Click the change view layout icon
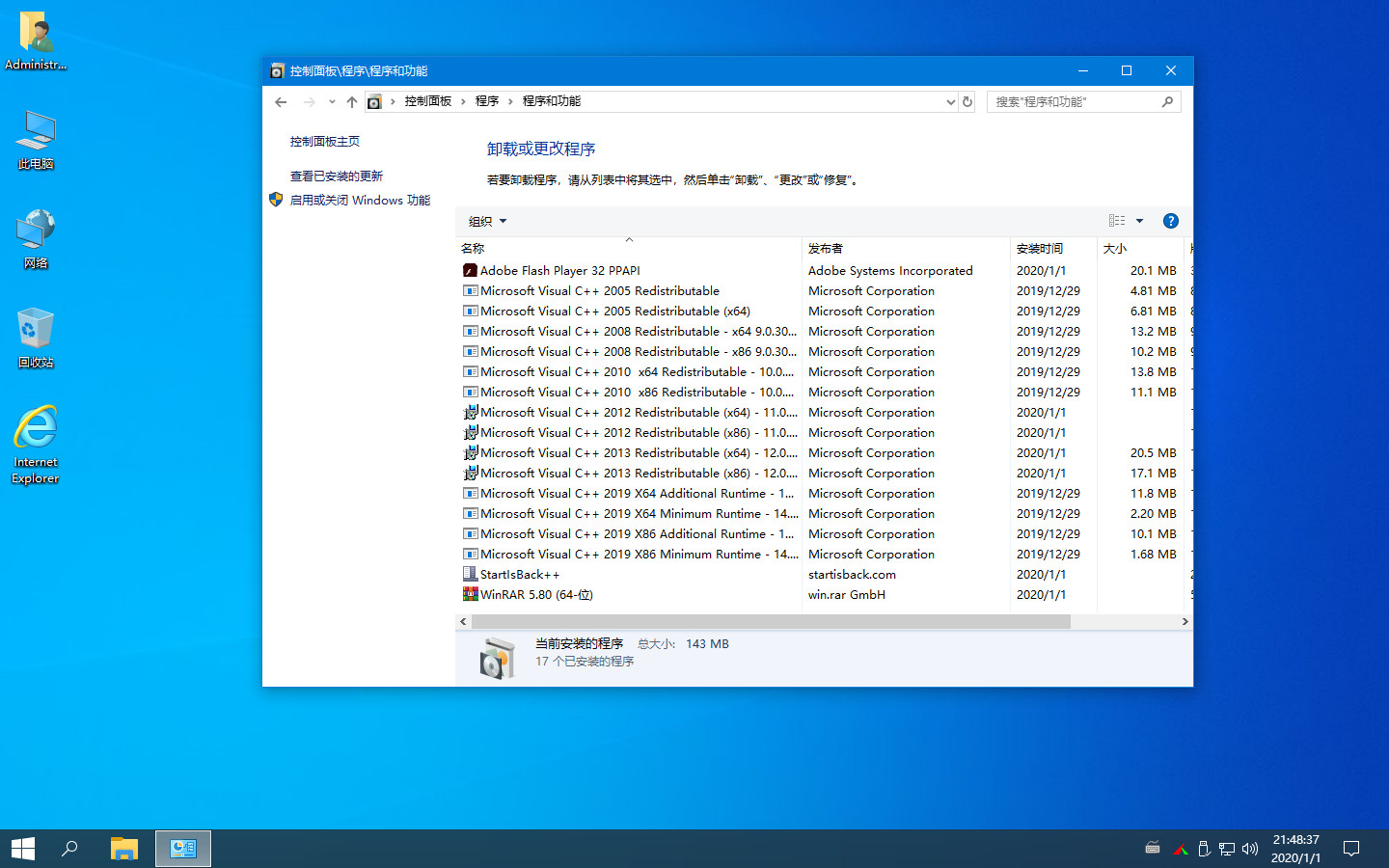The height and width of the screenshot is (868, 1389). click(x=1117, y=221)
